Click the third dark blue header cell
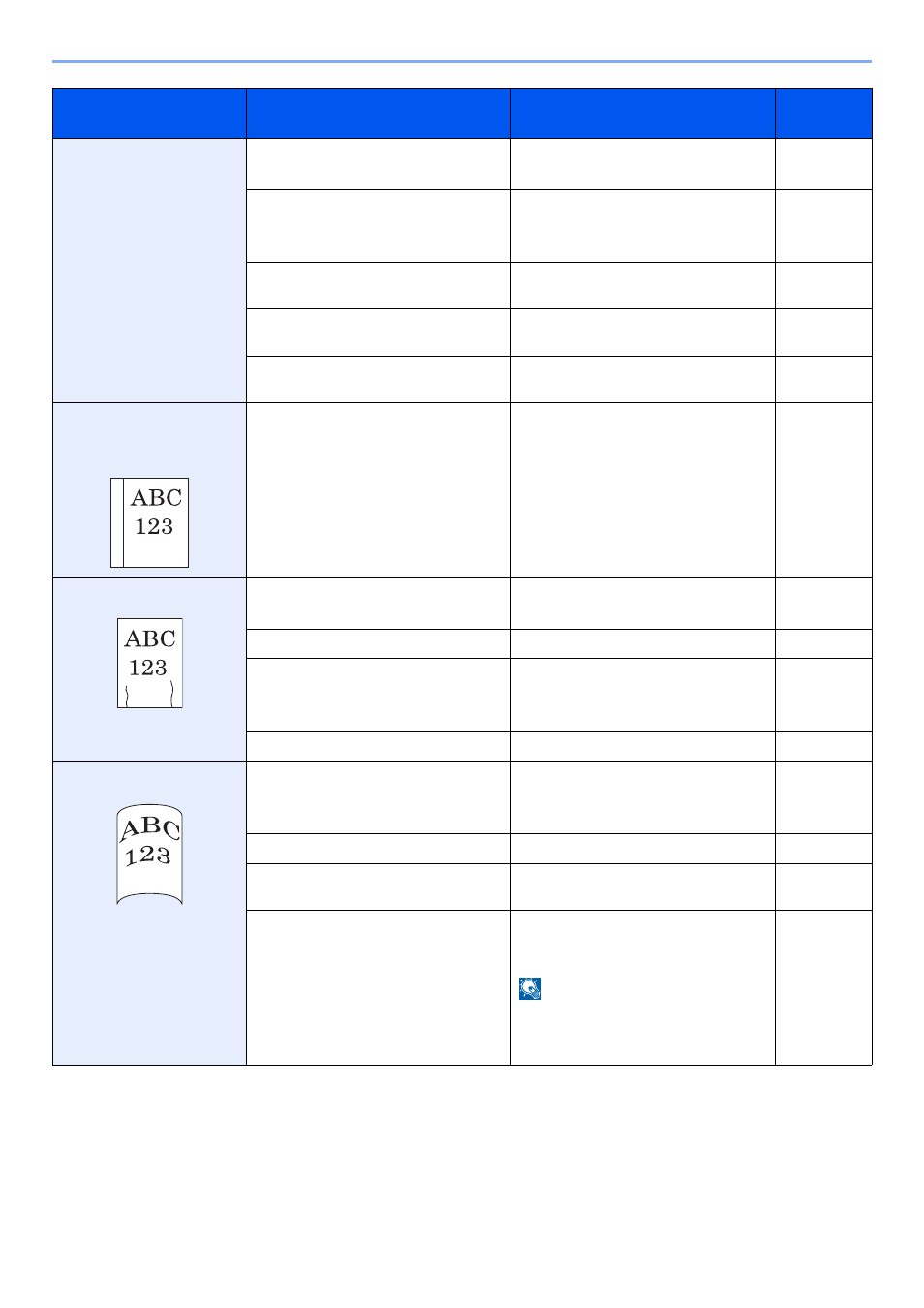The width and height of the screenshot is (924, 1308). [x=643, y=113]
